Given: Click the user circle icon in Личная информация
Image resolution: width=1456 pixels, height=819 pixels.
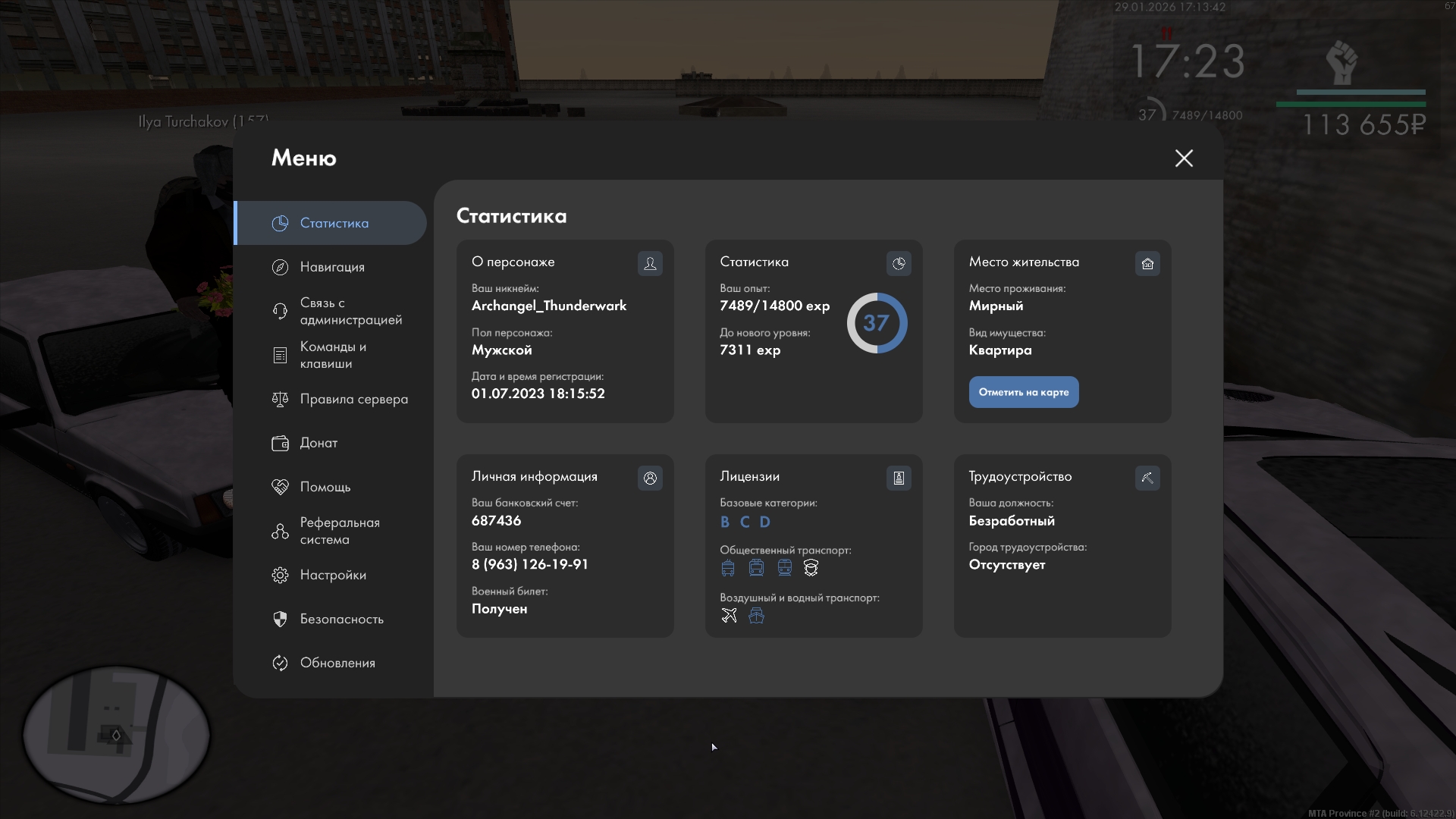Looking at the screenshot, I should tap(650, 478).
